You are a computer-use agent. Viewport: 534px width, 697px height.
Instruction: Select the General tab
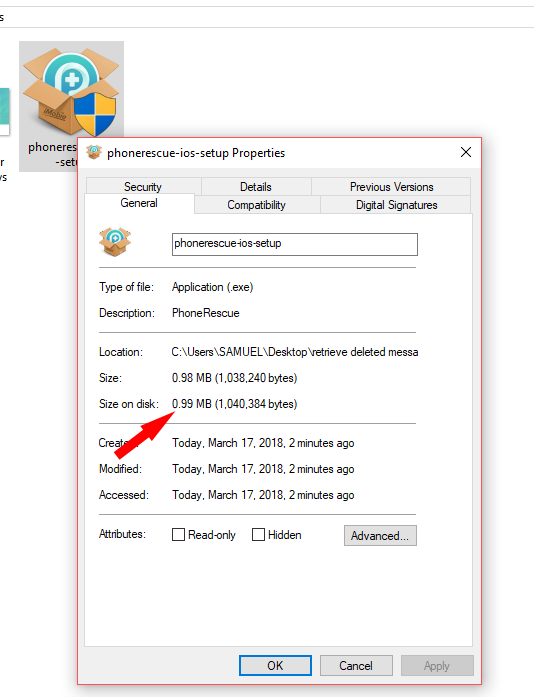pyautogui.click(x=139, y=203)
